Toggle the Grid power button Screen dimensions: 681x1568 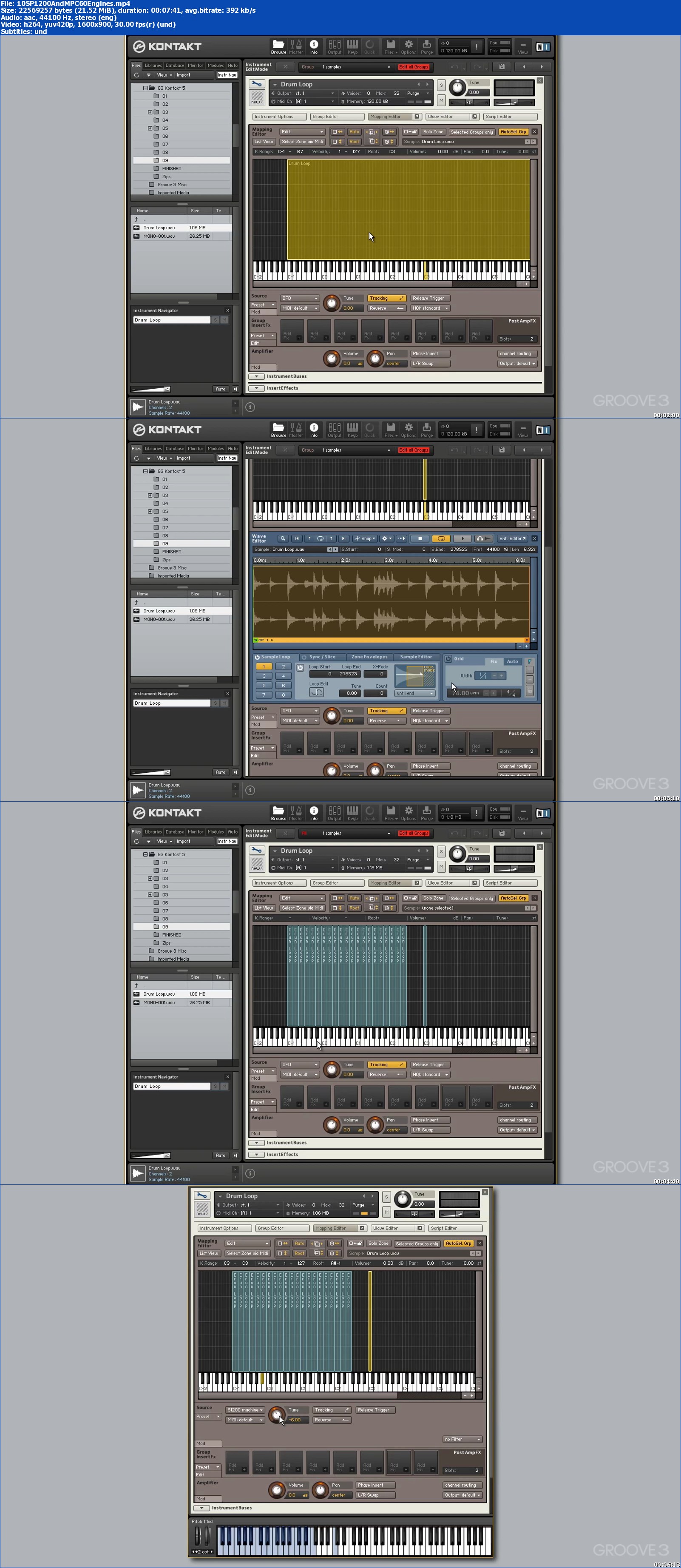pos(448,659)
